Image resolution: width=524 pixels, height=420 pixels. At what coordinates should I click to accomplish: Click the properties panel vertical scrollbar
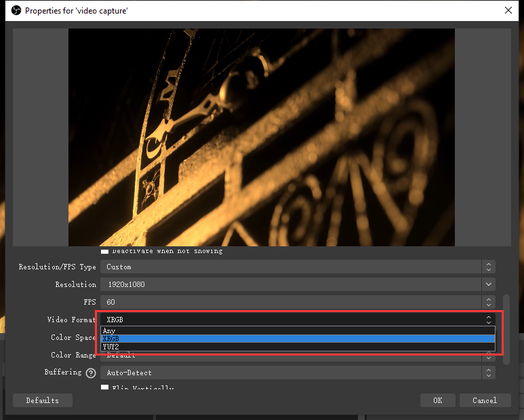(507, 329)
